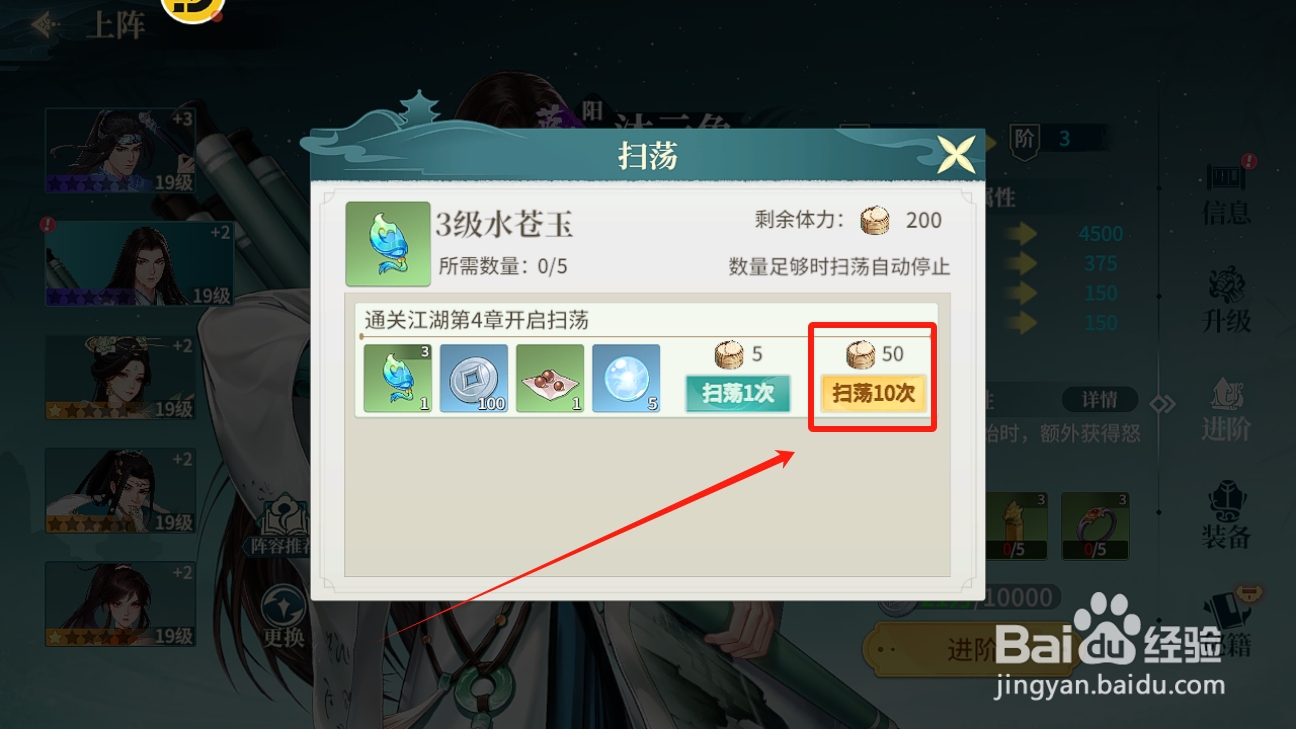Click the 阵容推荐 lineup recommendation icon

(282, 527)
